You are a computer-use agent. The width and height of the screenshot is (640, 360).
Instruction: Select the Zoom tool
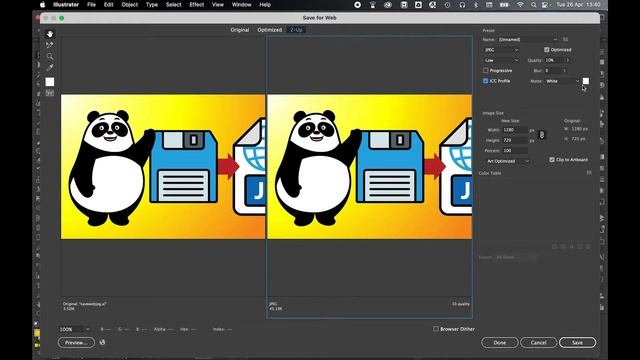tap(50, 56)
